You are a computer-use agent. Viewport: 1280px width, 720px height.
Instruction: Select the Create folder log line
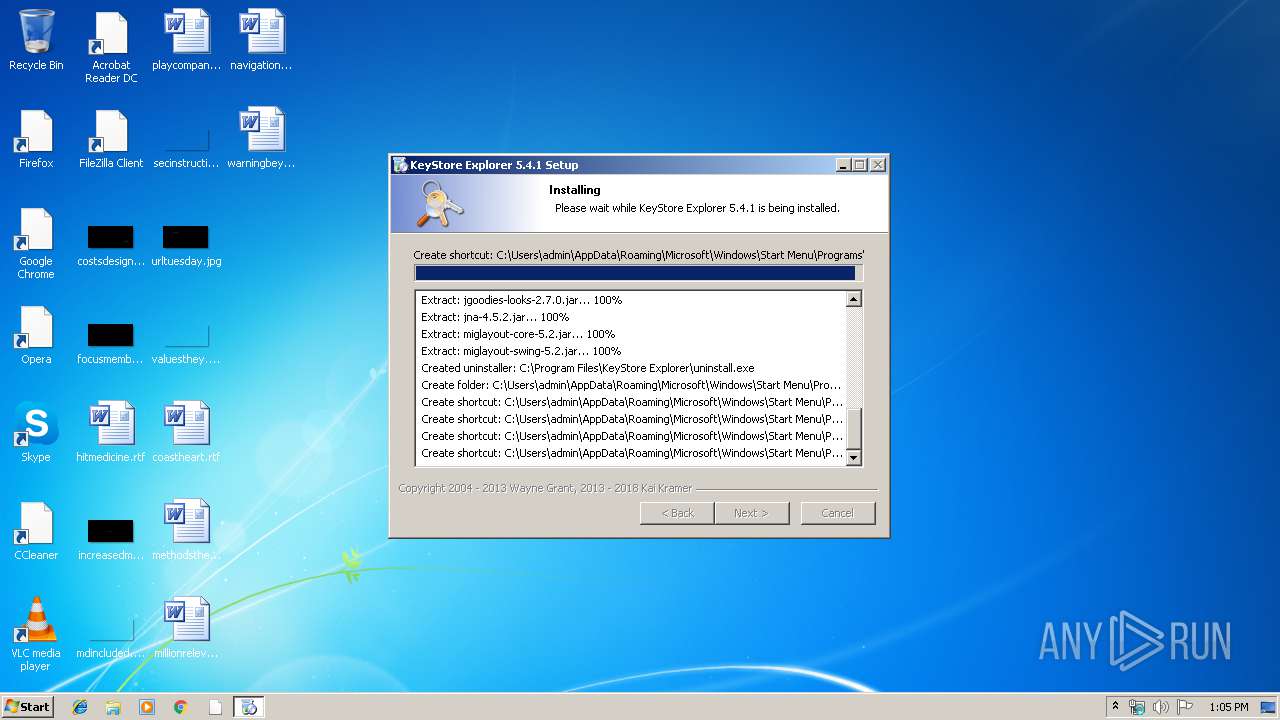pos(631,385)
